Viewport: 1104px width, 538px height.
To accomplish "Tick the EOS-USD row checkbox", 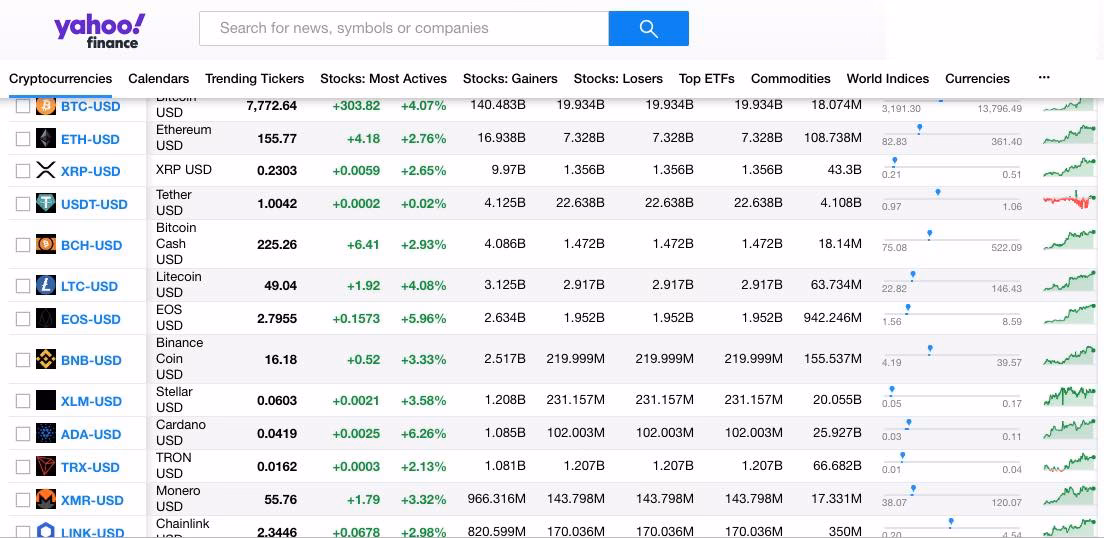I will tap(23, 319).
